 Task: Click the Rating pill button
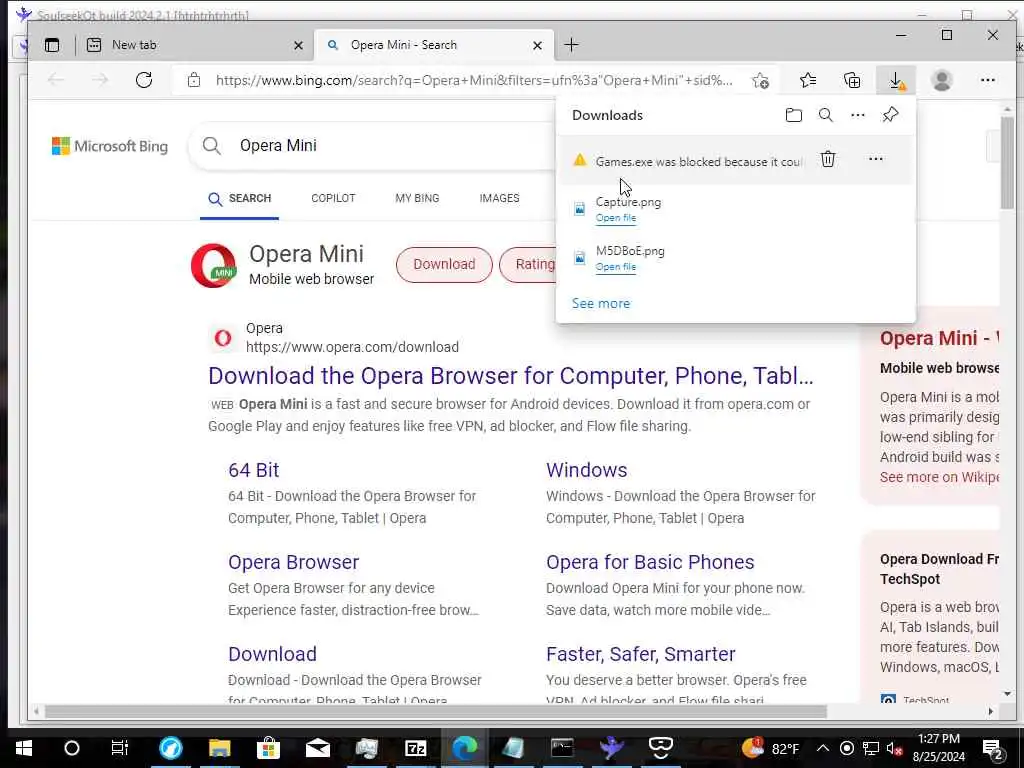click(x=528, y=264)
